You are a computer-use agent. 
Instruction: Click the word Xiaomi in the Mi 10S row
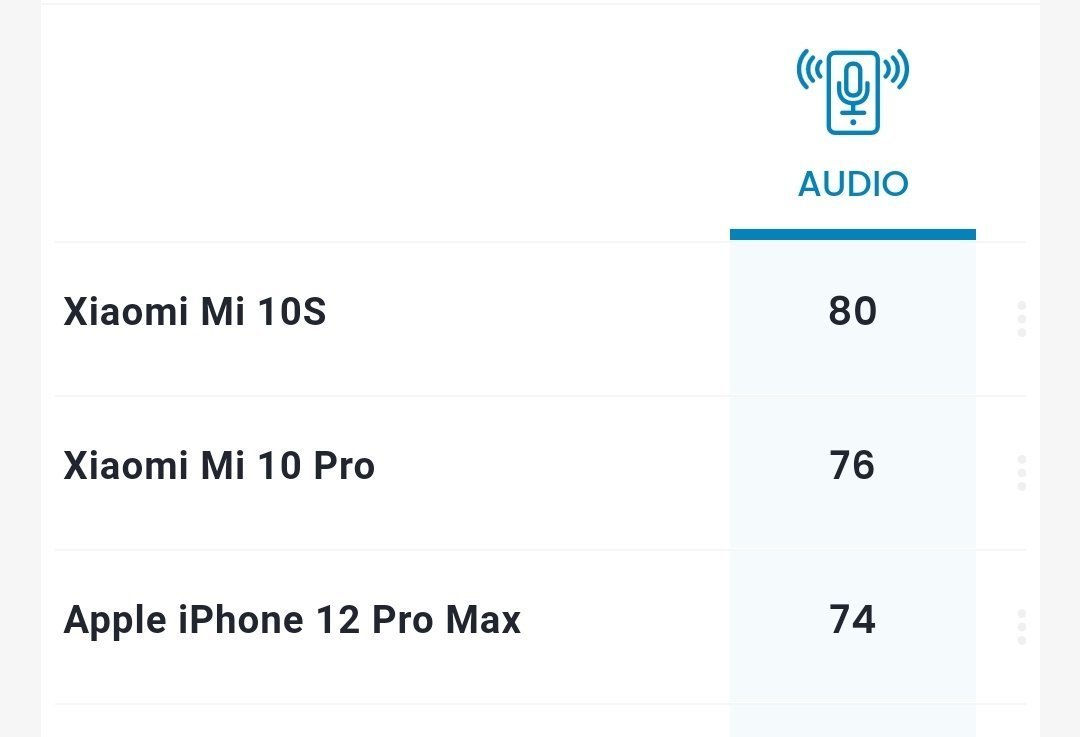[126, 311]
